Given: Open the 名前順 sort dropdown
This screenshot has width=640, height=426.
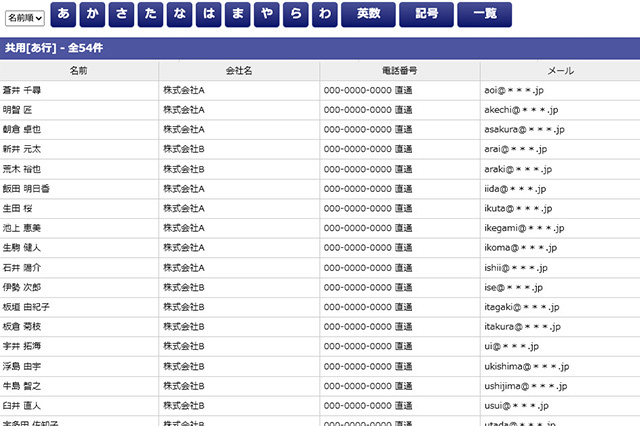Looking at the screenshot, I should (x=24, y=18).
